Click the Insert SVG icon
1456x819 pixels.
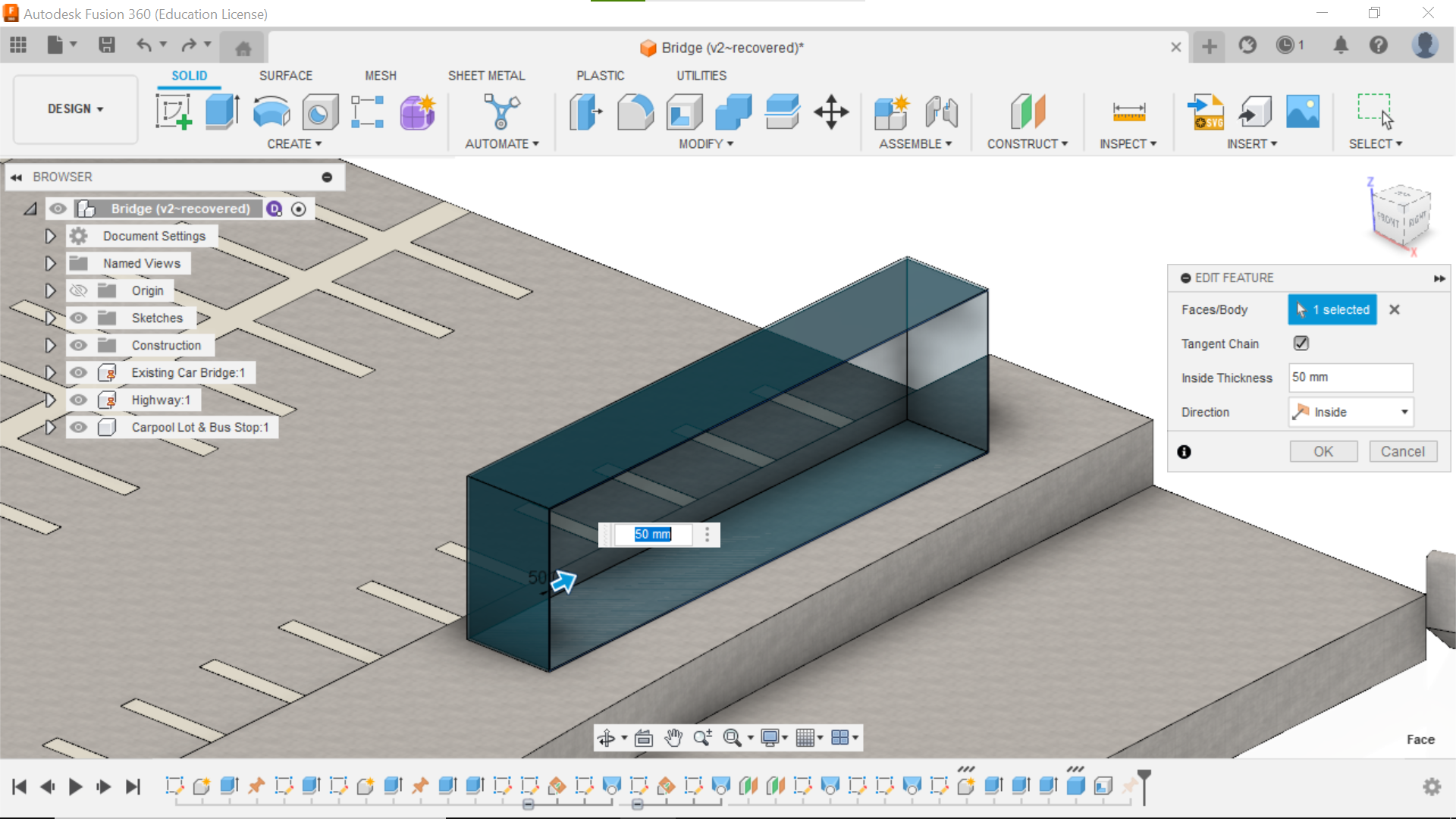1206,111
